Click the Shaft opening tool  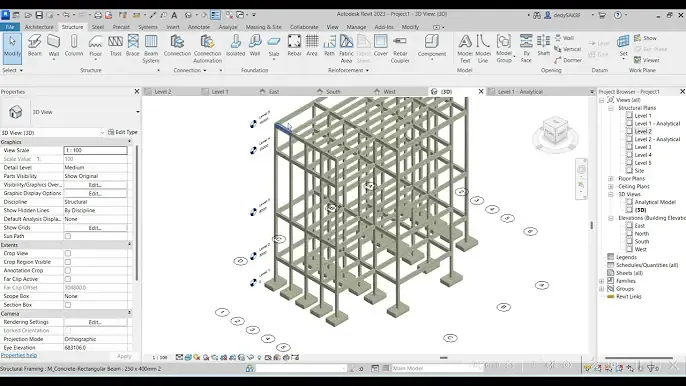(x=543, y=46)
